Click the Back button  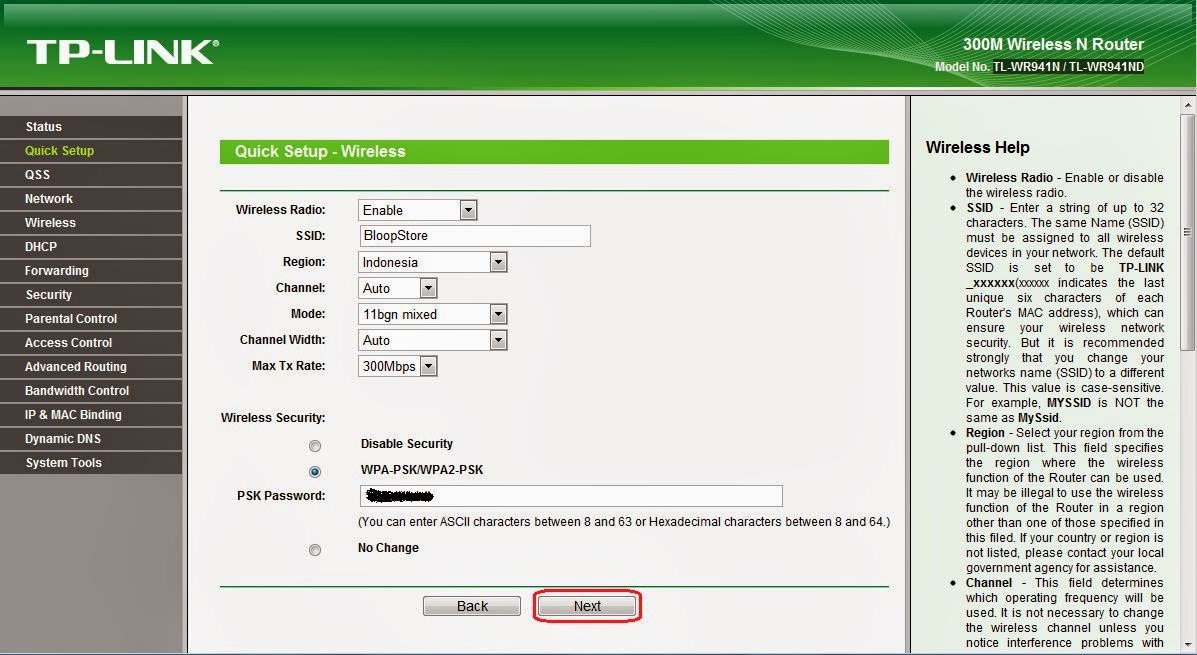tap(471, 605)
